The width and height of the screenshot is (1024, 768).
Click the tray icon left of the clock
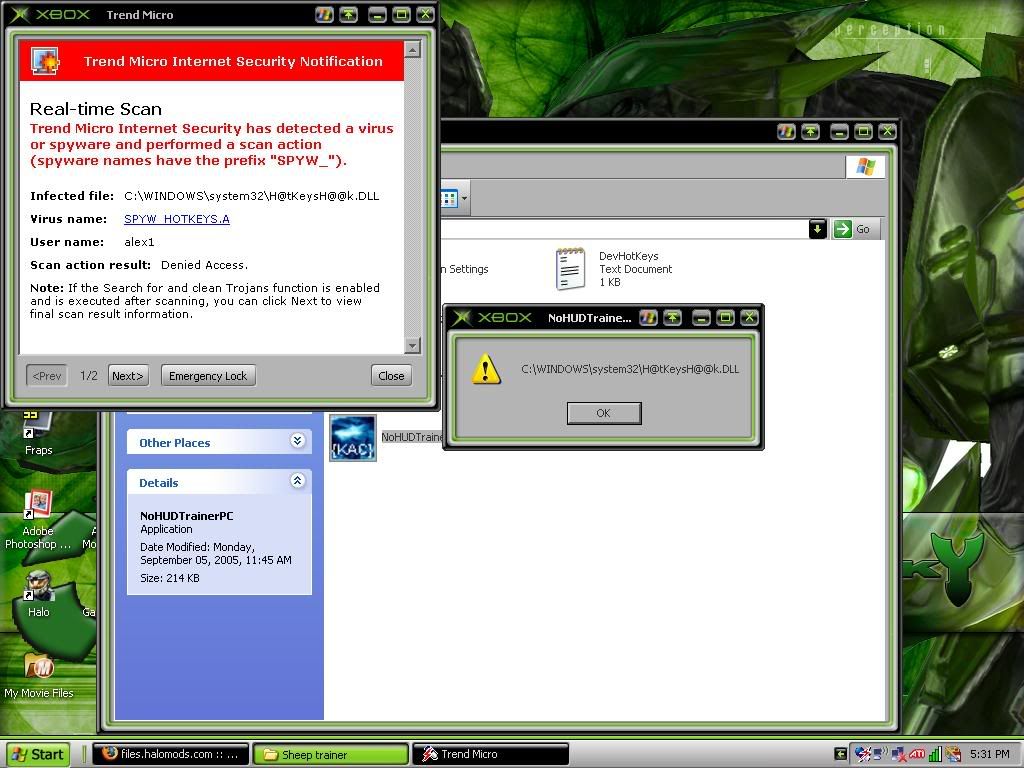tap(953, 754)
